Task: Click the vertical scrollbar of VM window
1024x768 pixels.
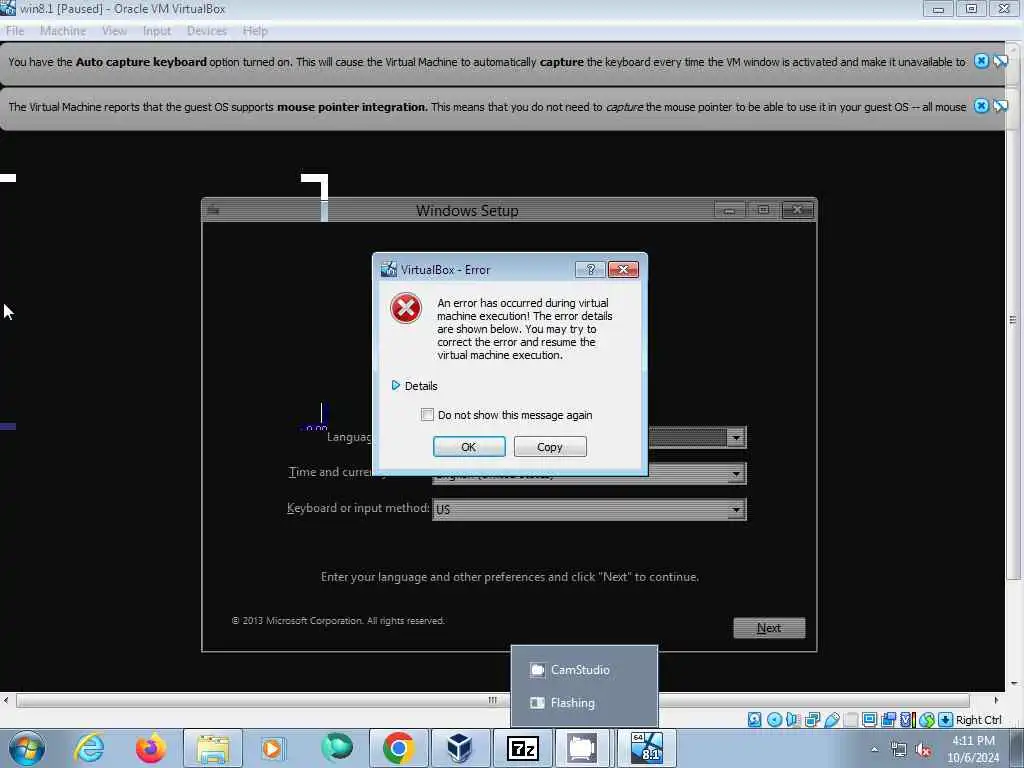Action: click(1014, 320)
